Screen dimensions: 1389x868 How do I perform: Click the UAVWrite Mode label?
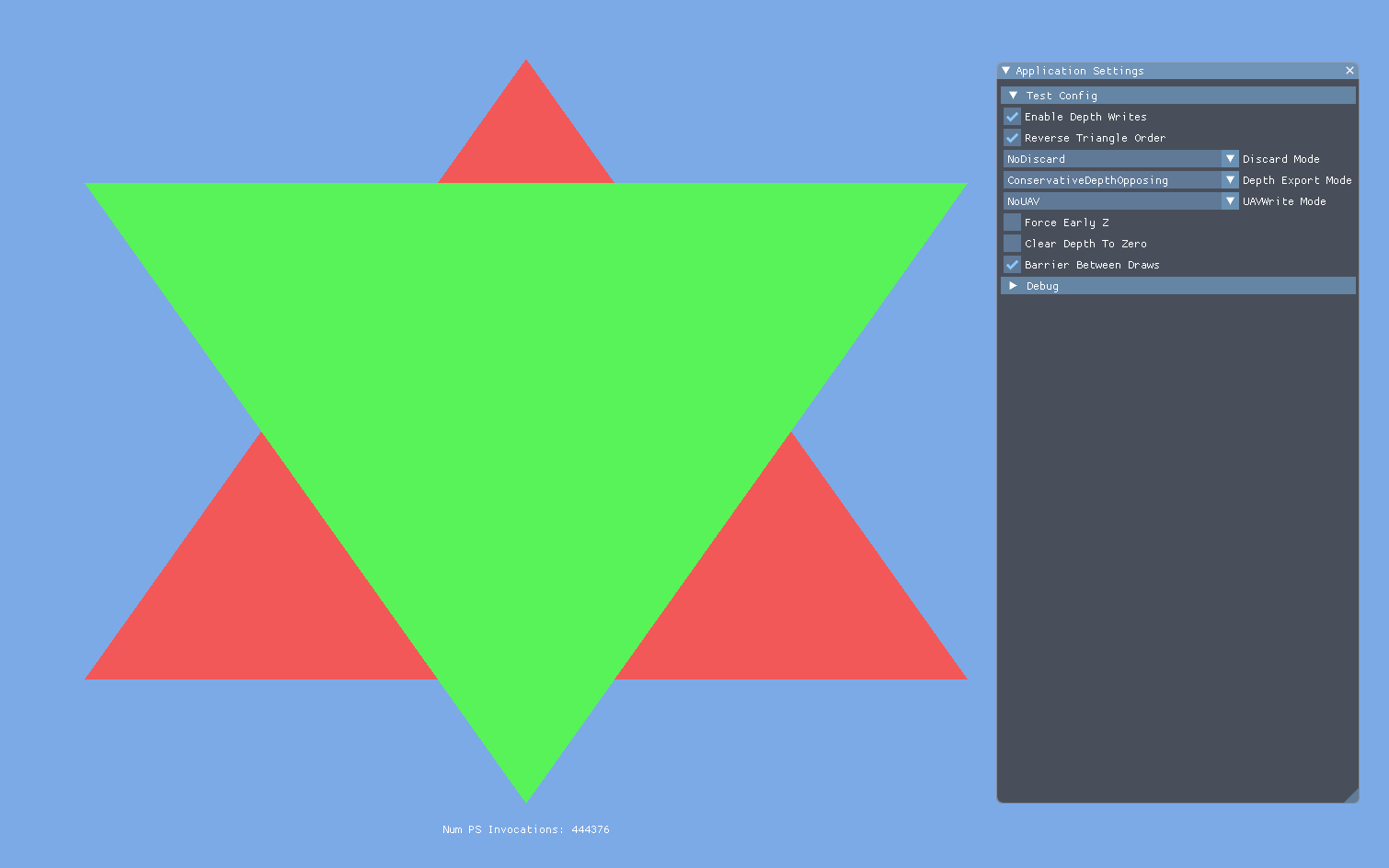1284,201
